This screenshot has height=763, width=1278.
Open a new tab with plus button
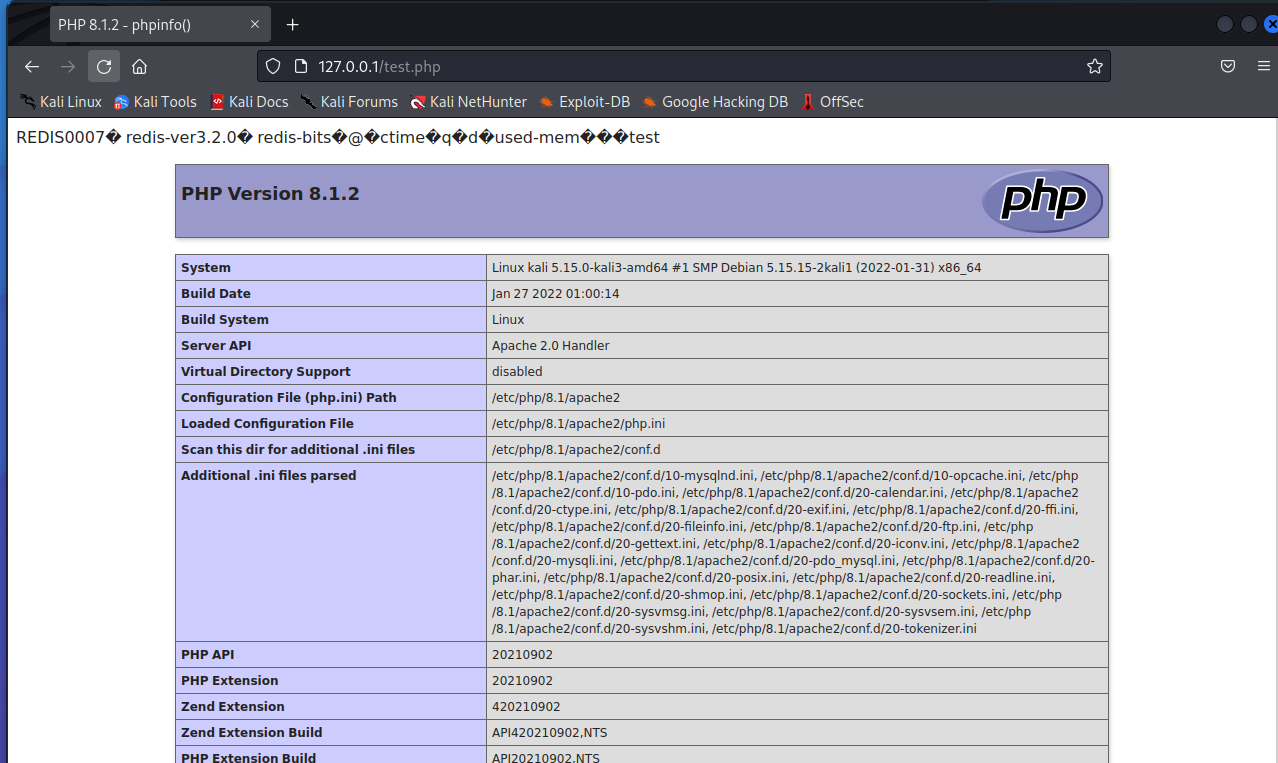coord(292,24)
